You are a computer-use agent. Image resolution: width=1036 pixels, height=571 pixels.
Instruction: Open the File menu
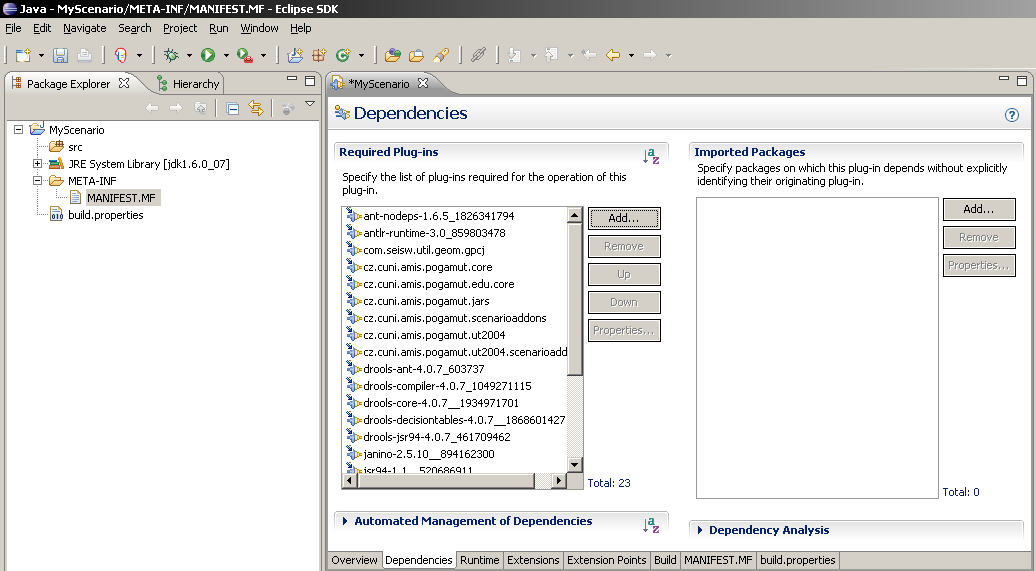pos(13,28)
